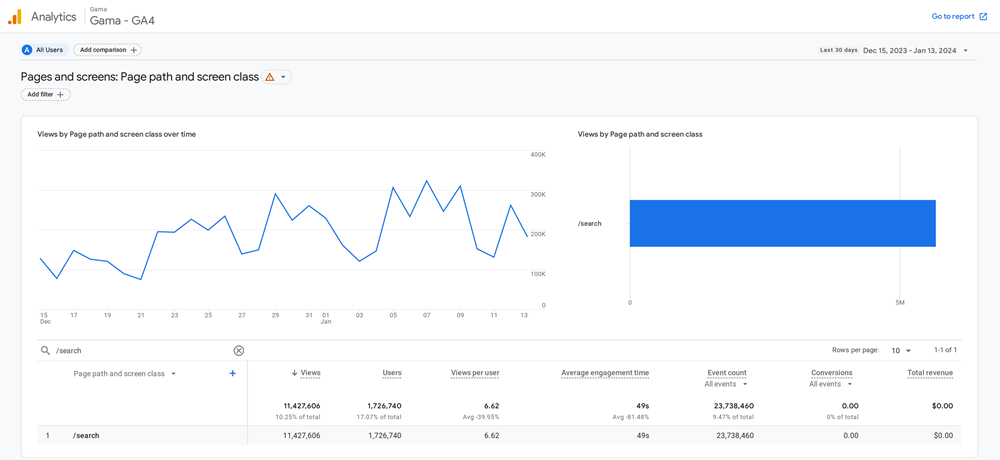Click the Pages and screens report title
Image resolution: width=1000 pixels, height=460 pixels.
[140, 77]
